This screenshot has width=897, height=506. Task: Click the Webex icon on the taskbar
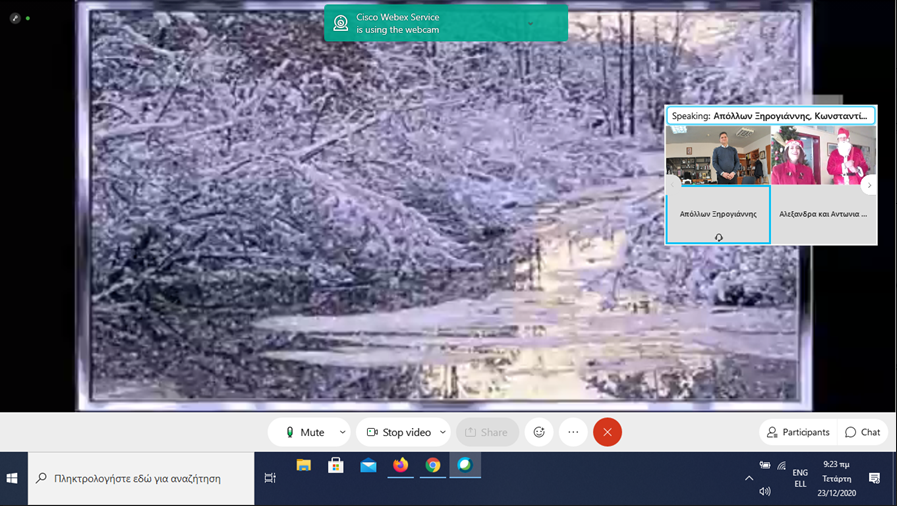pyautogui.click(x=465, y=465)
